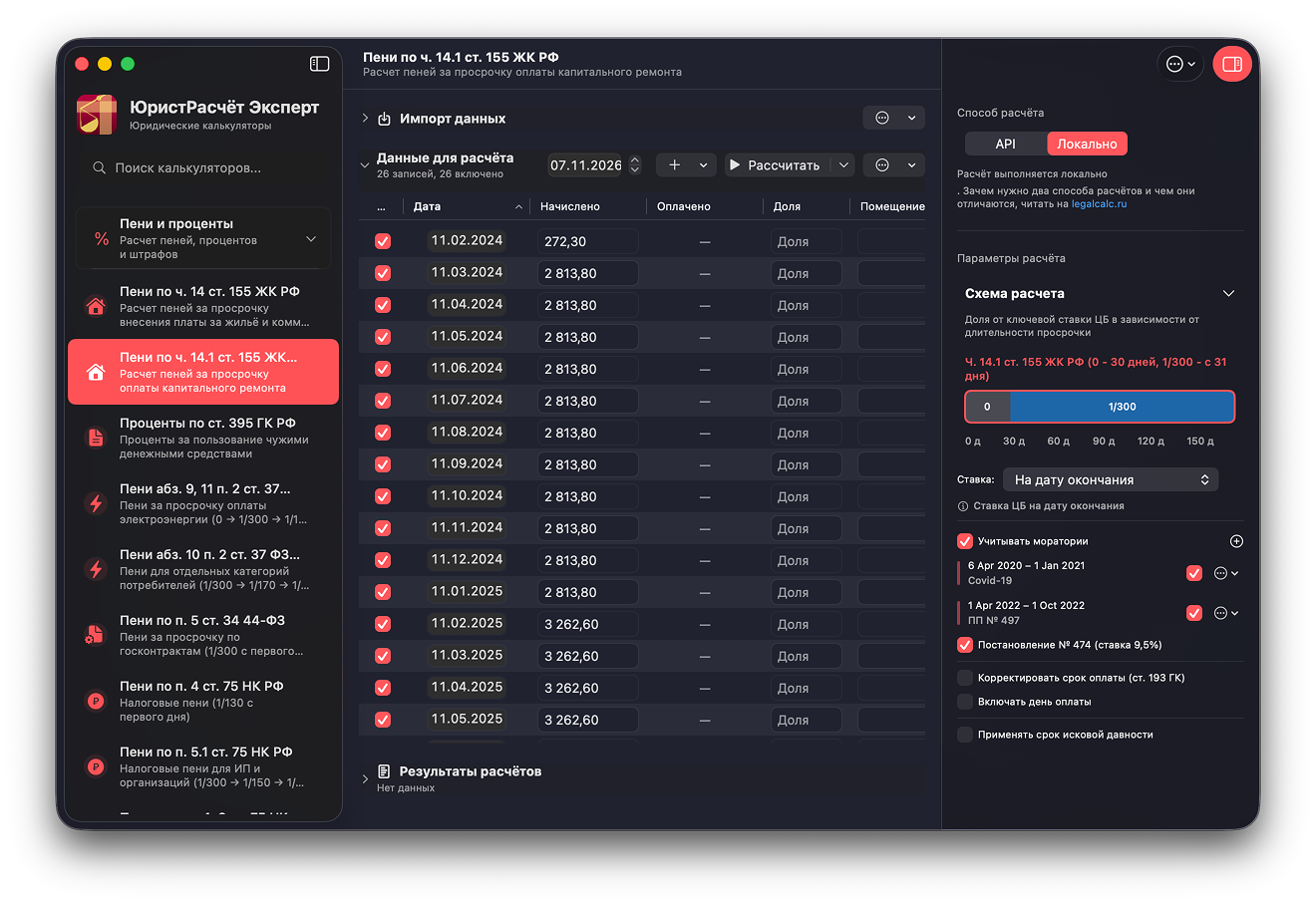Click the plus icon to add a record
The height and width of the screenshot is (904, 1316).
[675, 165]
